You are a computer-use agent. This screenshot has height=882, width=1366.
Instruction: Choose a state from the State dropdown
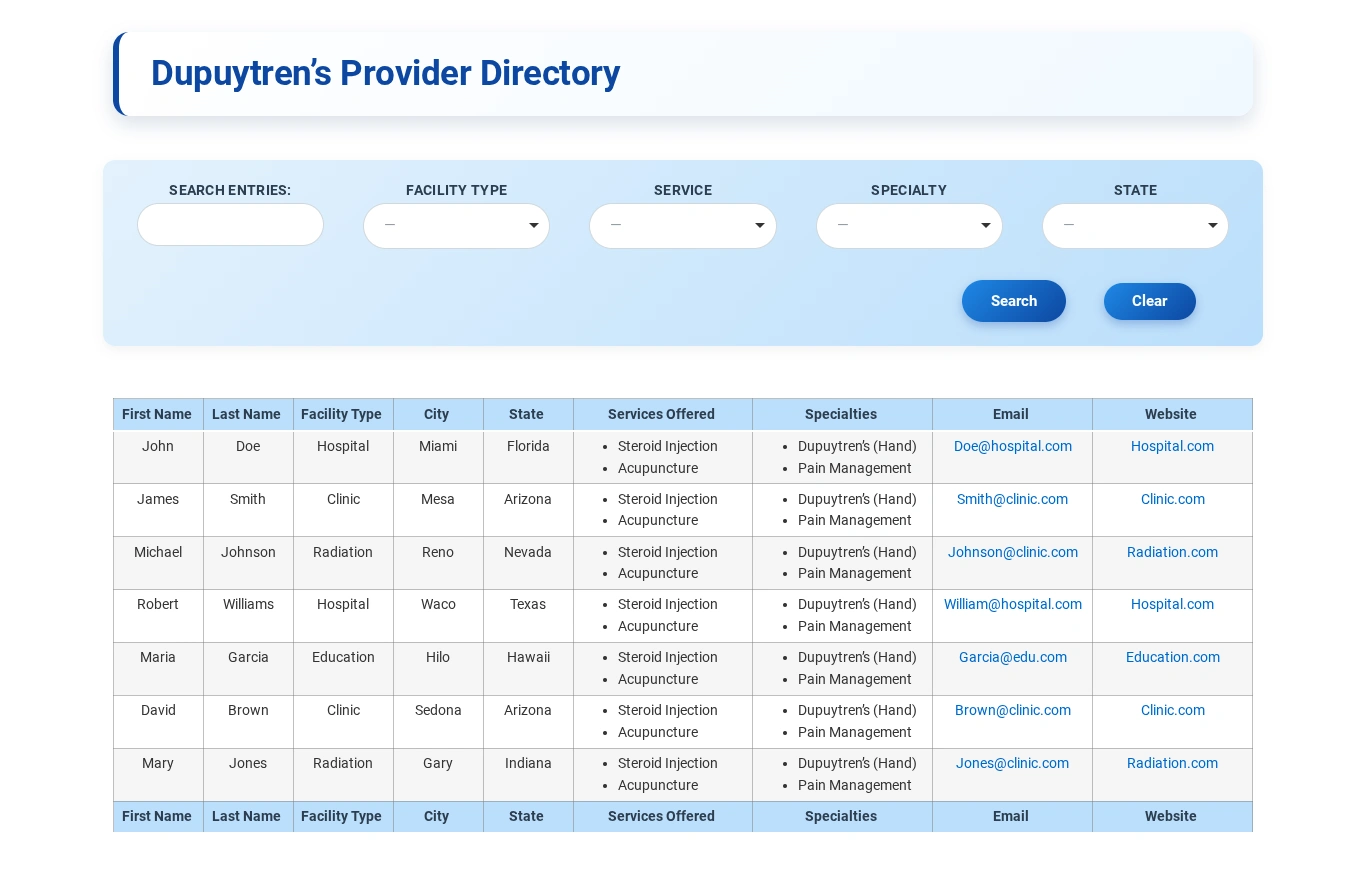point(1135,226)
